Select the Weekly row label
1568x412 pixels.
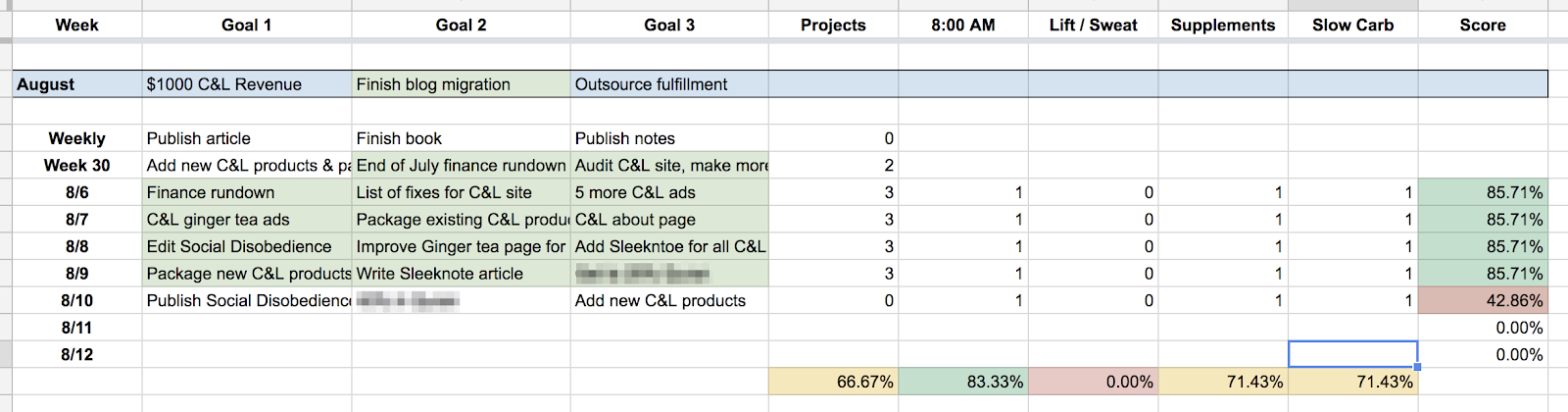tap(77, 138)
